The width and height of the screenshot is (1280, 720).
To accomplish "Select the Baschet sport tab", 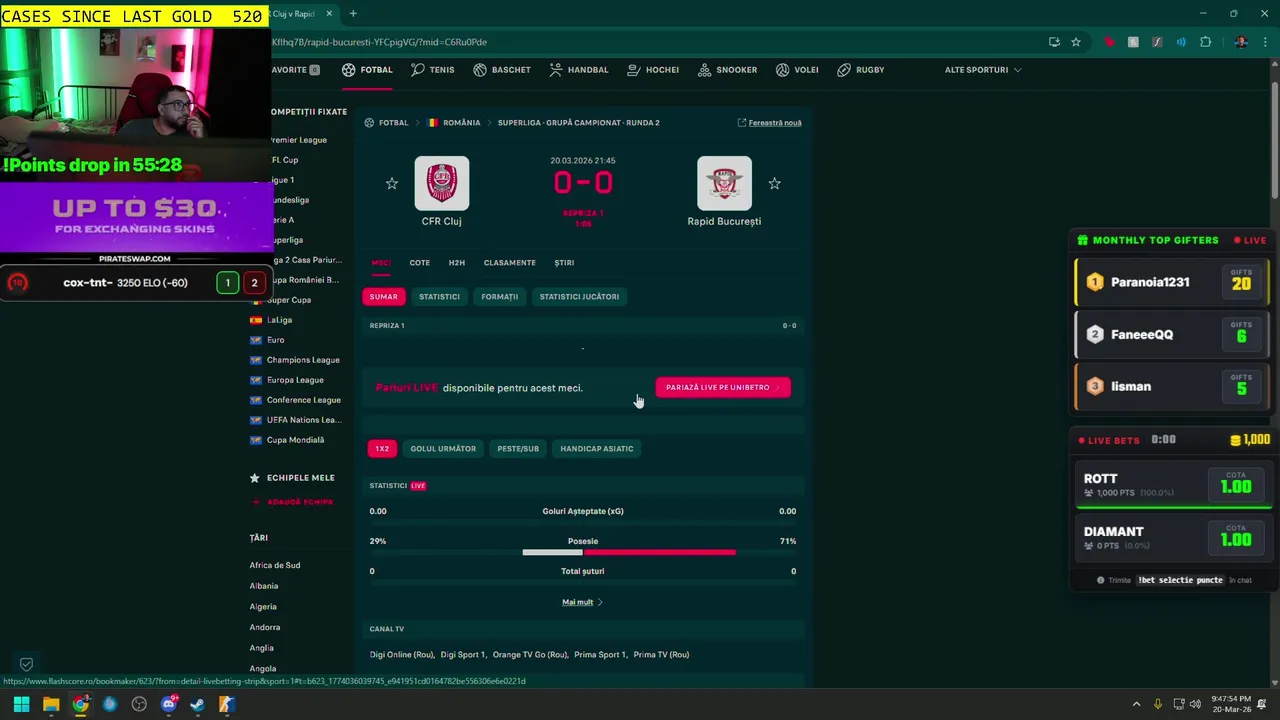I will [x=502, y=70].
